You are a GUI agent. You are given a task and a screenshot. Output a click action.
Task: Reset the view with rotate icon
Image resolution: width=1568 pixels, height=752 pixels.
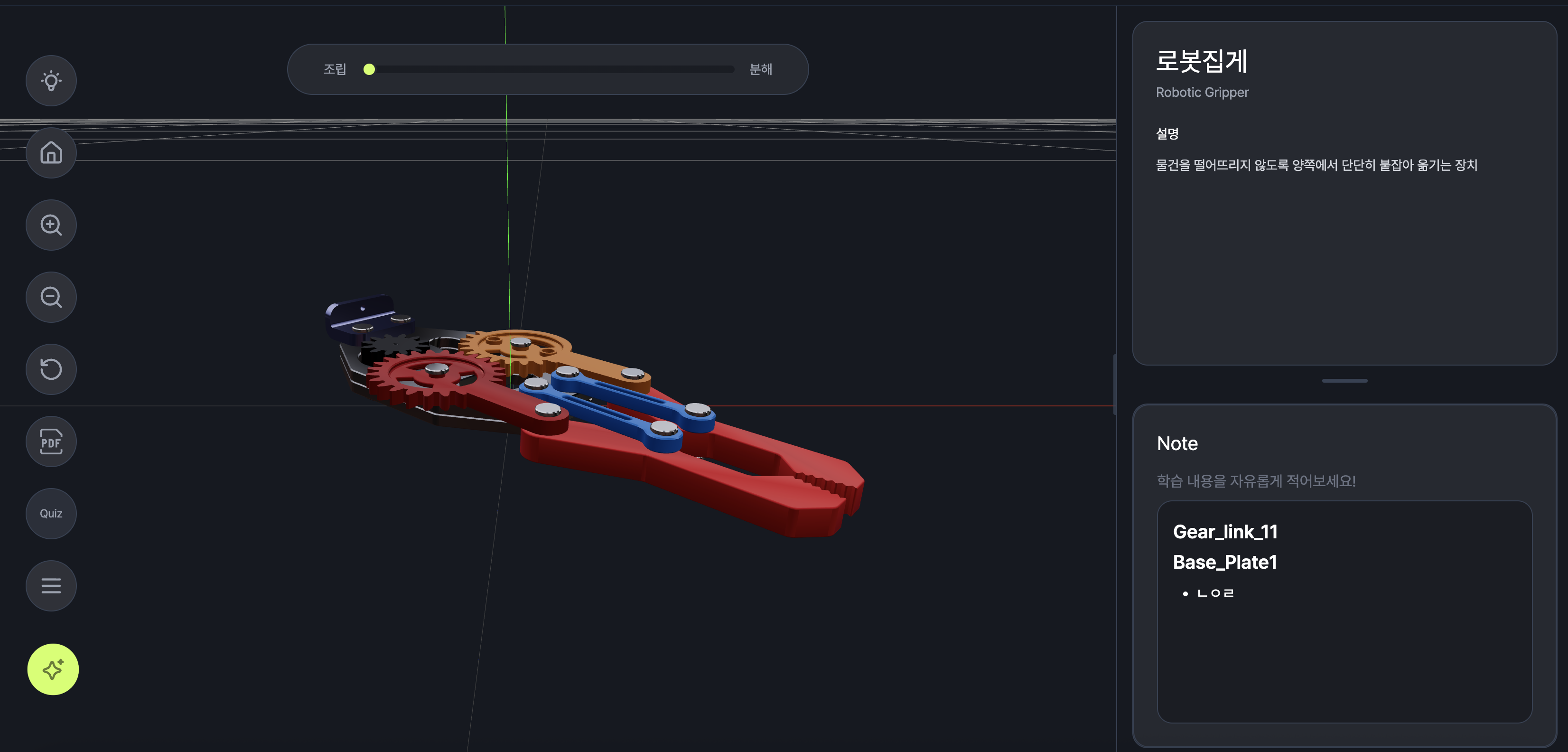tap(51, 369)
